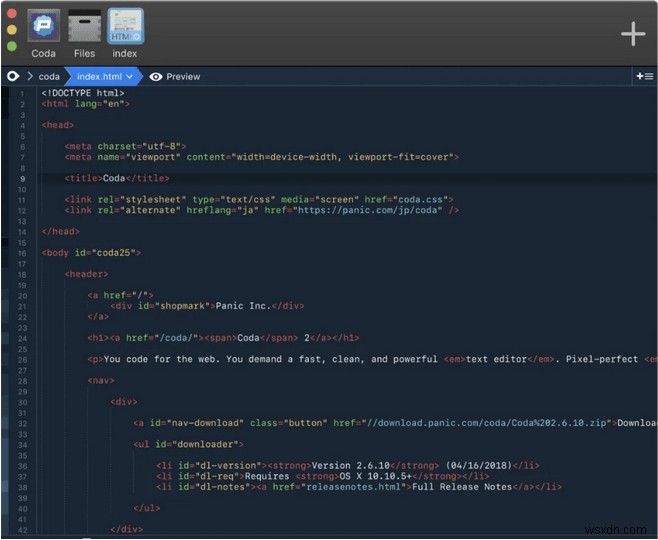This screenshot has height=540, width=658.
Task: Switch to the Files tab icon
Action: point(84,27)
